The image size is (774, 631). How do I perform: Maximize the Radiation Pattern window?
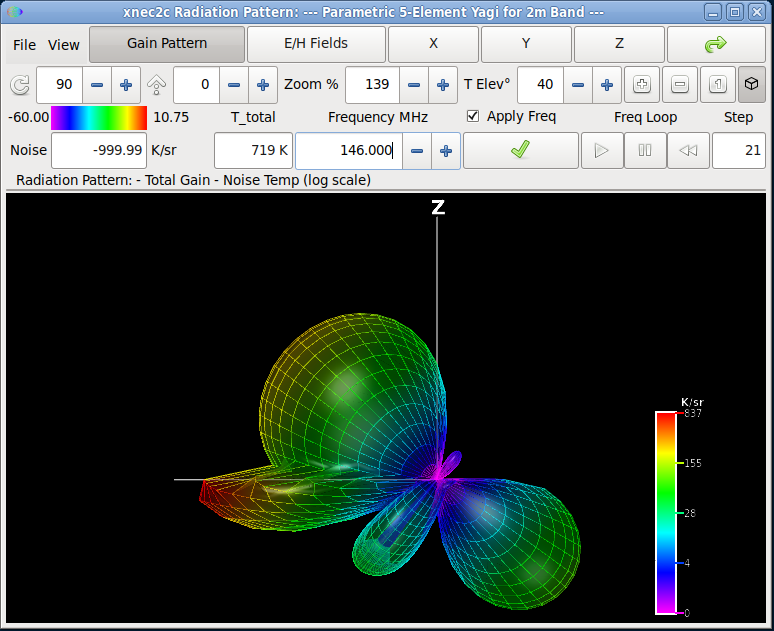click(735, 12)
